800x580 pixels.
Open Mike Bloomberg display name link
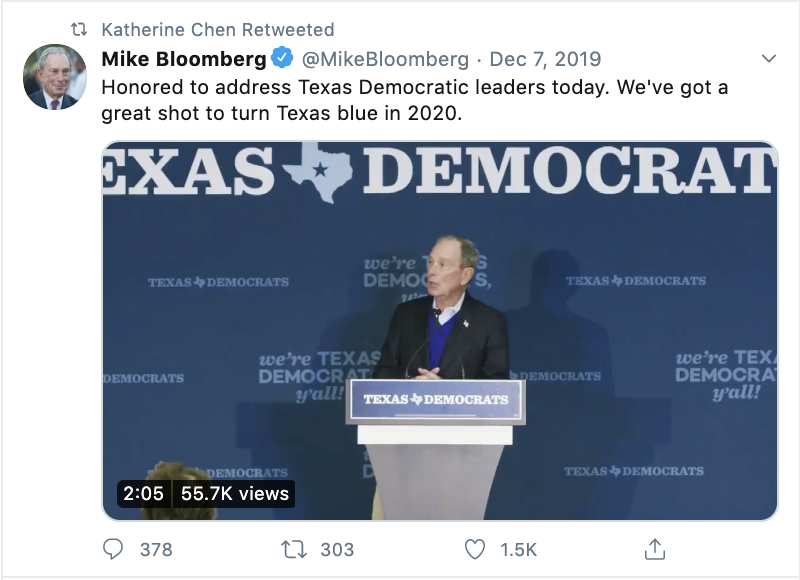pyautogui.click(x=184, y=58)
